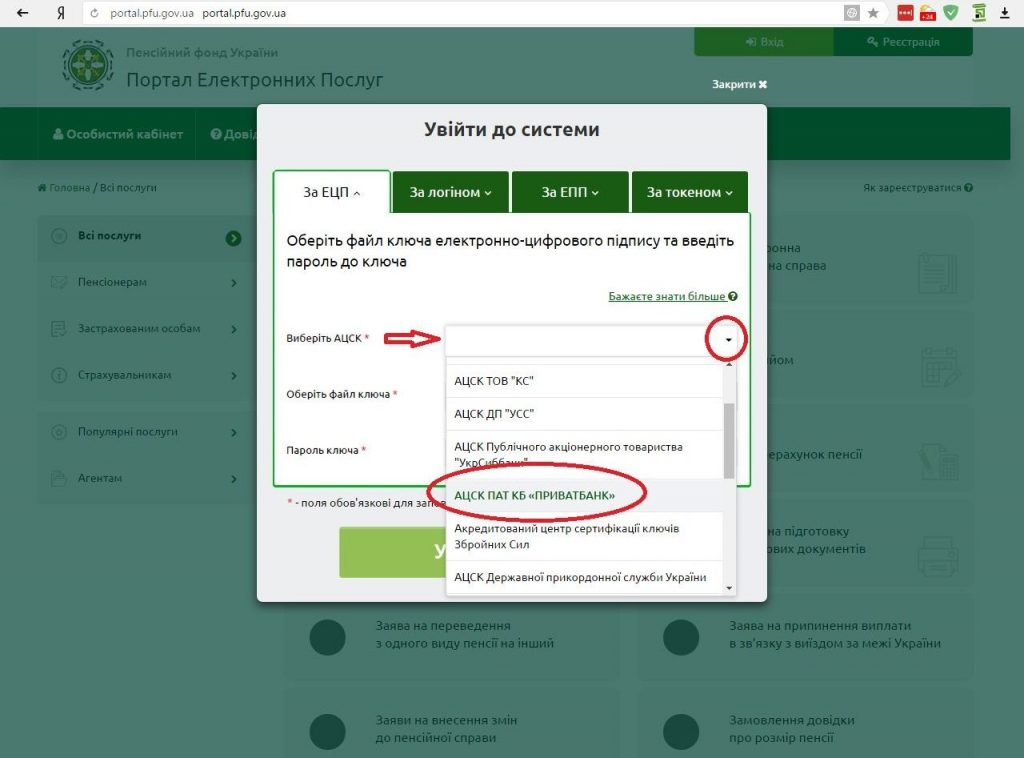Switch to the За токеном tab

click(689, 192)
